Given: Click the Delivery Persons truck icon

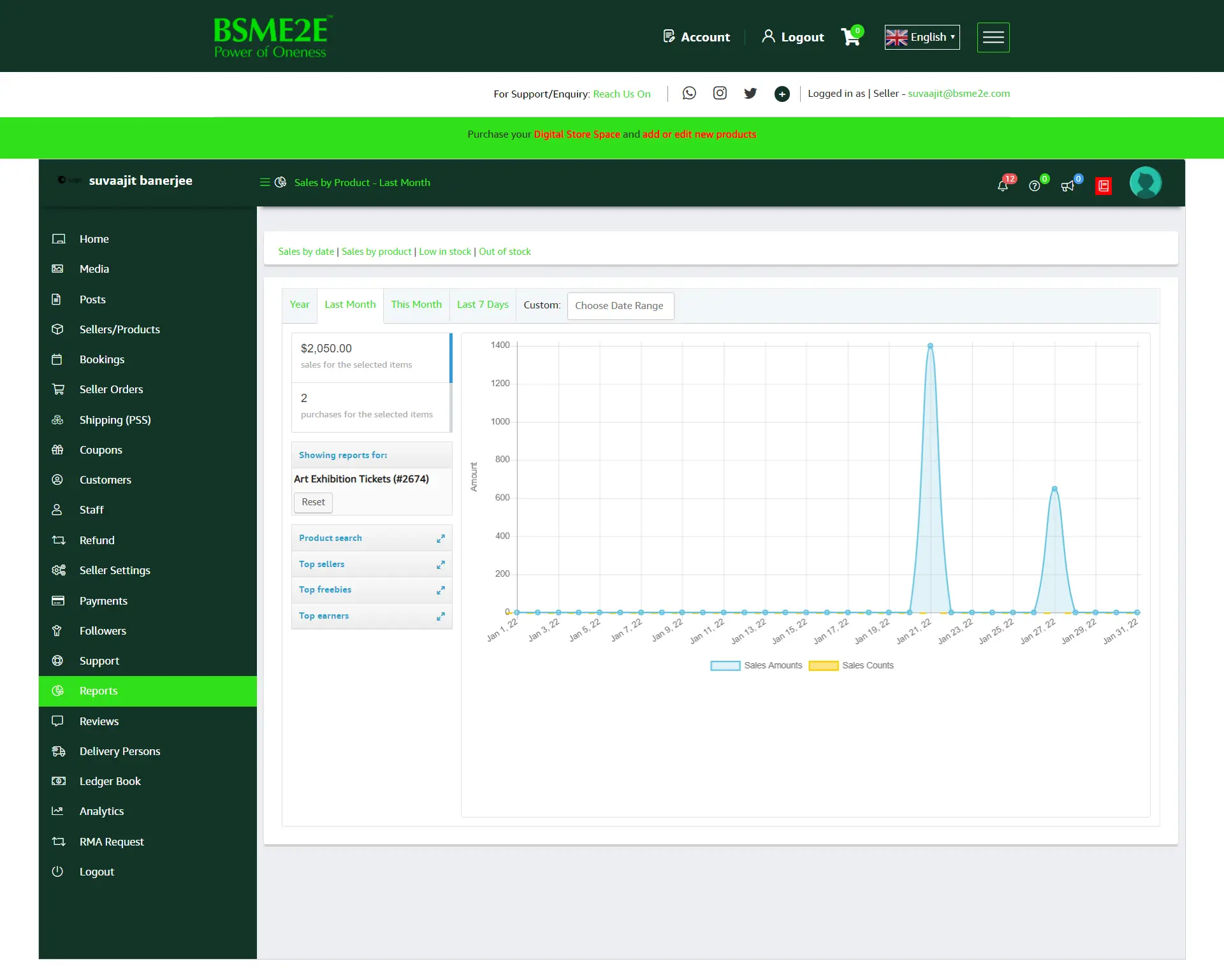Looking at the screenshot, I should 59,751.
